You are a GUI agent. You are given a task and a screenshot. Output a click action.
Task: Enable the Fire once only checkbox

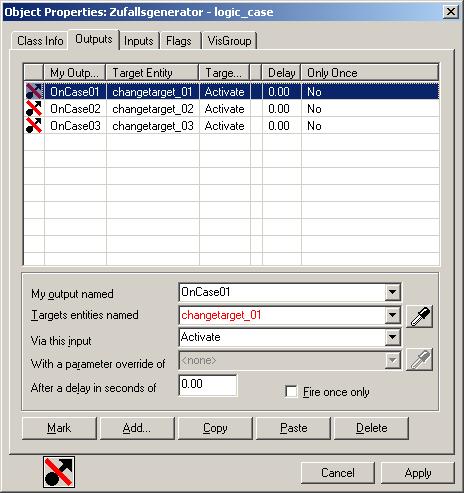(x=291, y=391)
